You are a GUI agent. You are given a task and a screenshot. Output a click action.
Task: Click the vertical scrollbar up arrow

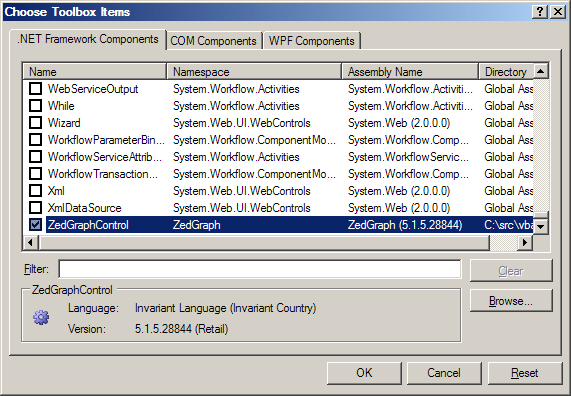(x=541, y=71)
